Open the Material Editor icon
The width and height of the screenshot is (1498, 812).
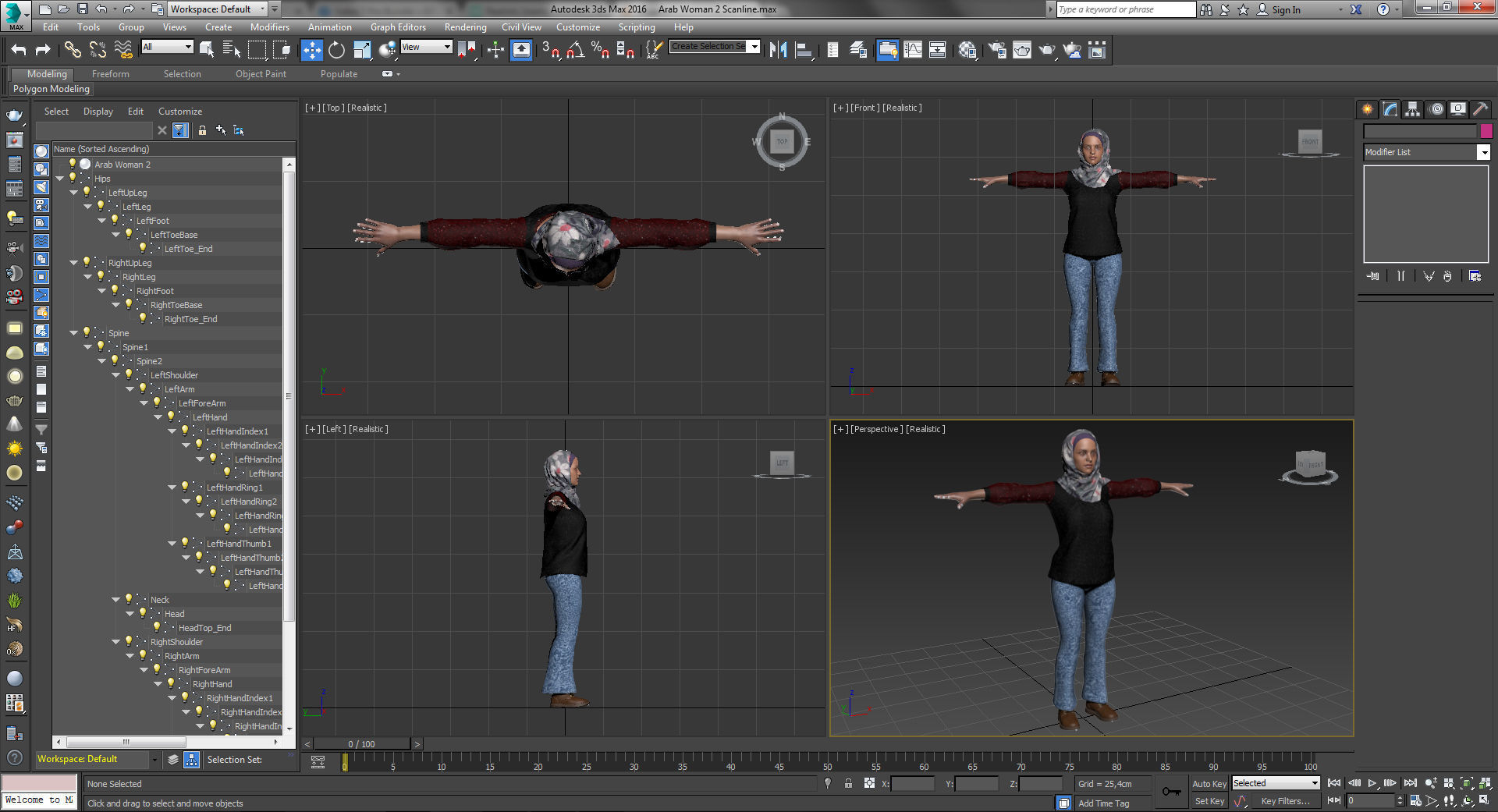[968, 50]
